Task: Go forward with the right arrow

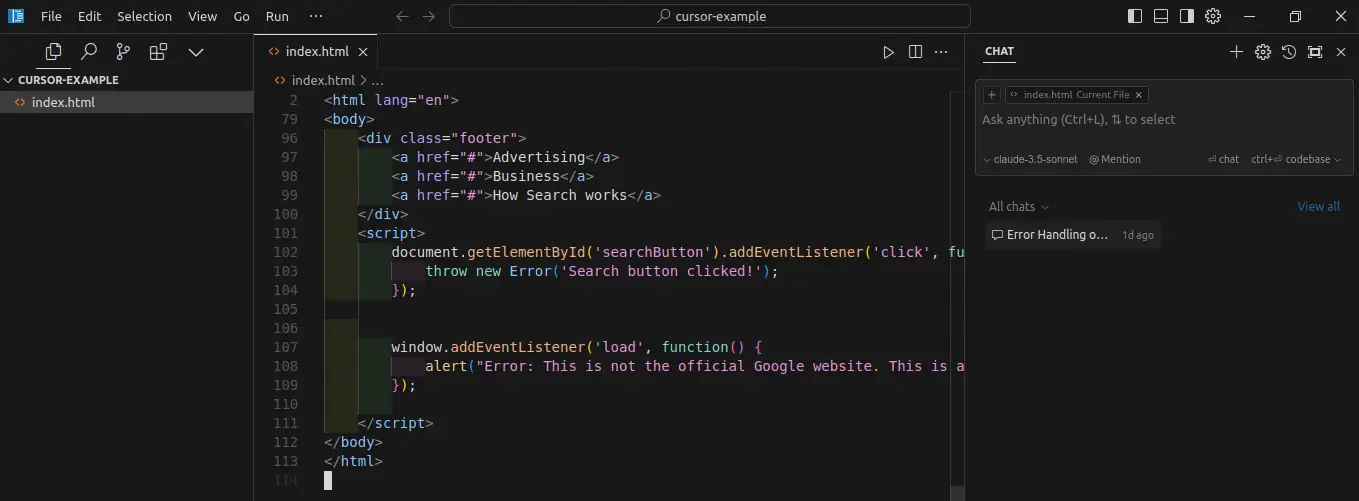Action: tap(429, 16)
